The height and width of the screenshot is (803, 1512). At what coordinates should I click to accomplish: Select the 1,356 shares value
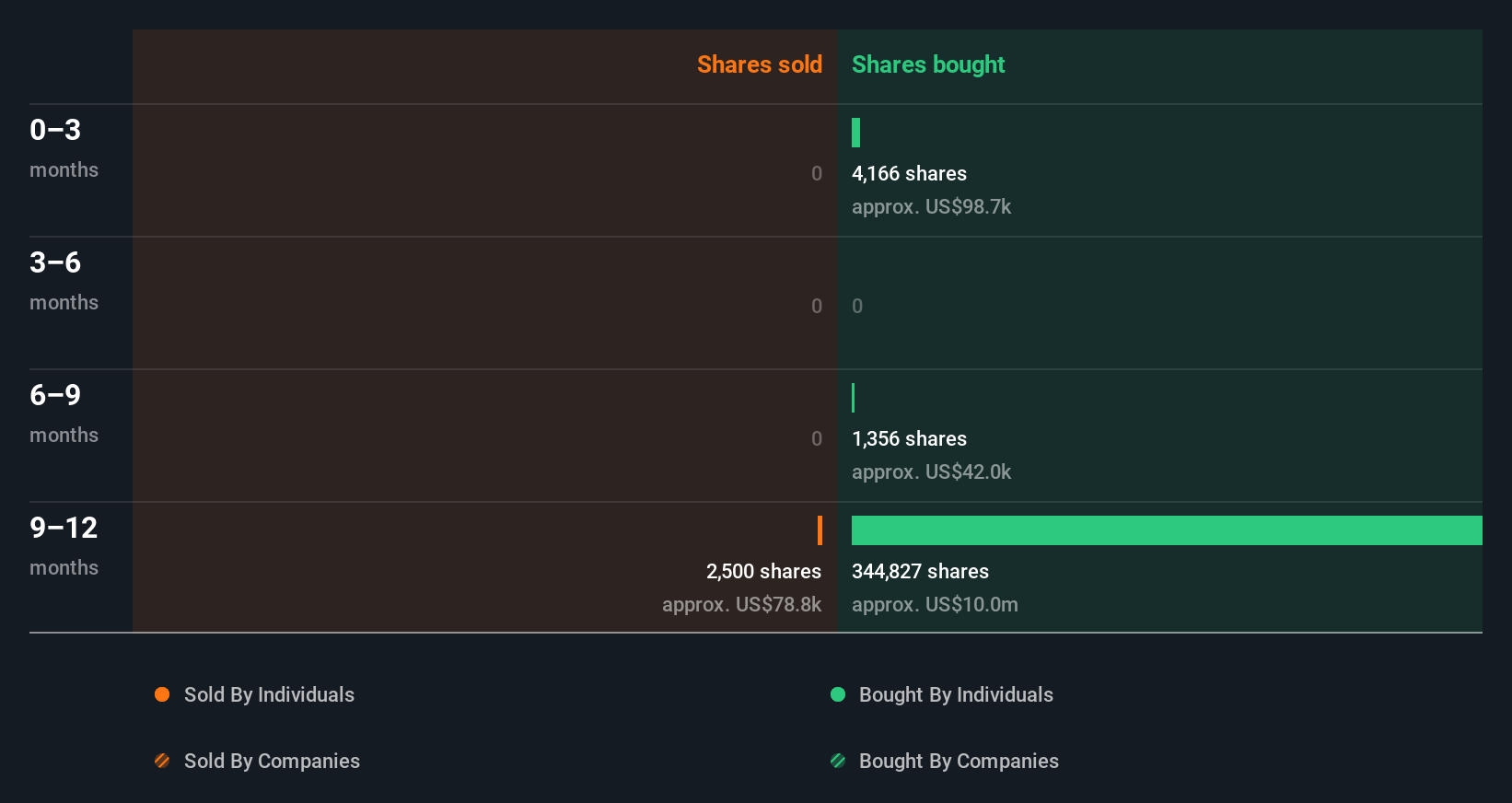[909, 438]
